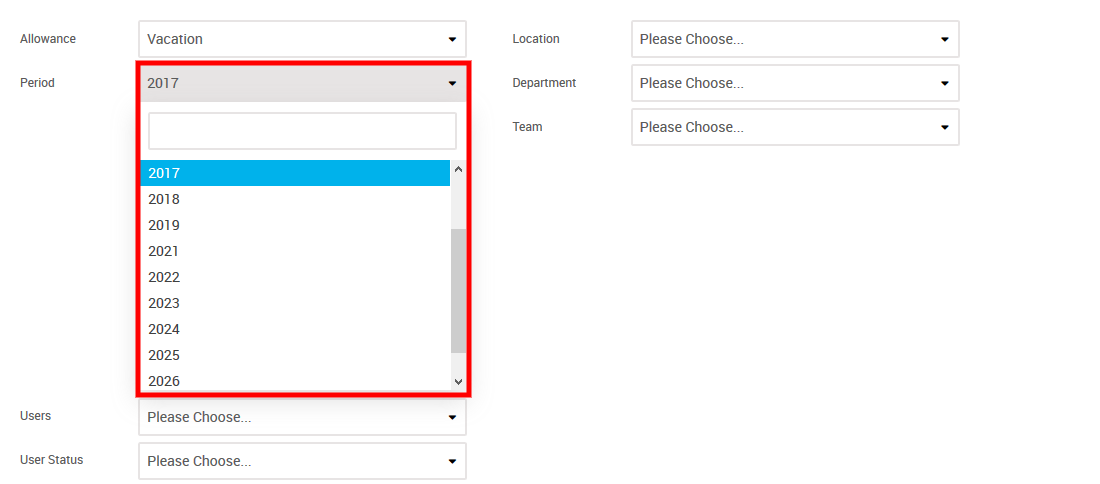1100x484 pixels.
Task: Expand the Department dropdown
Action: point(795,83)
